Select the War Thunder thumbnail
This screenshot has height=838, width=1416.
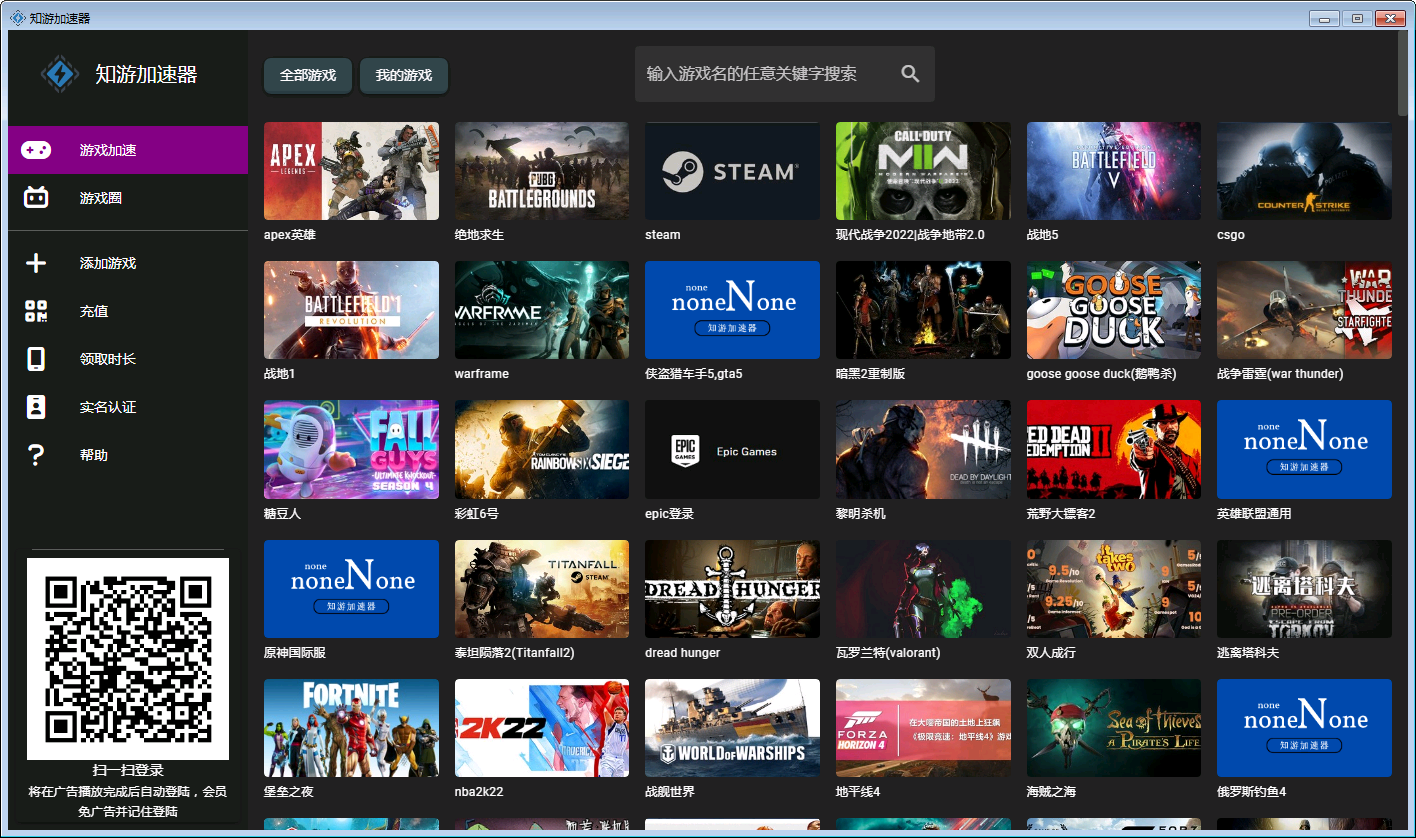coord(1304,310)
